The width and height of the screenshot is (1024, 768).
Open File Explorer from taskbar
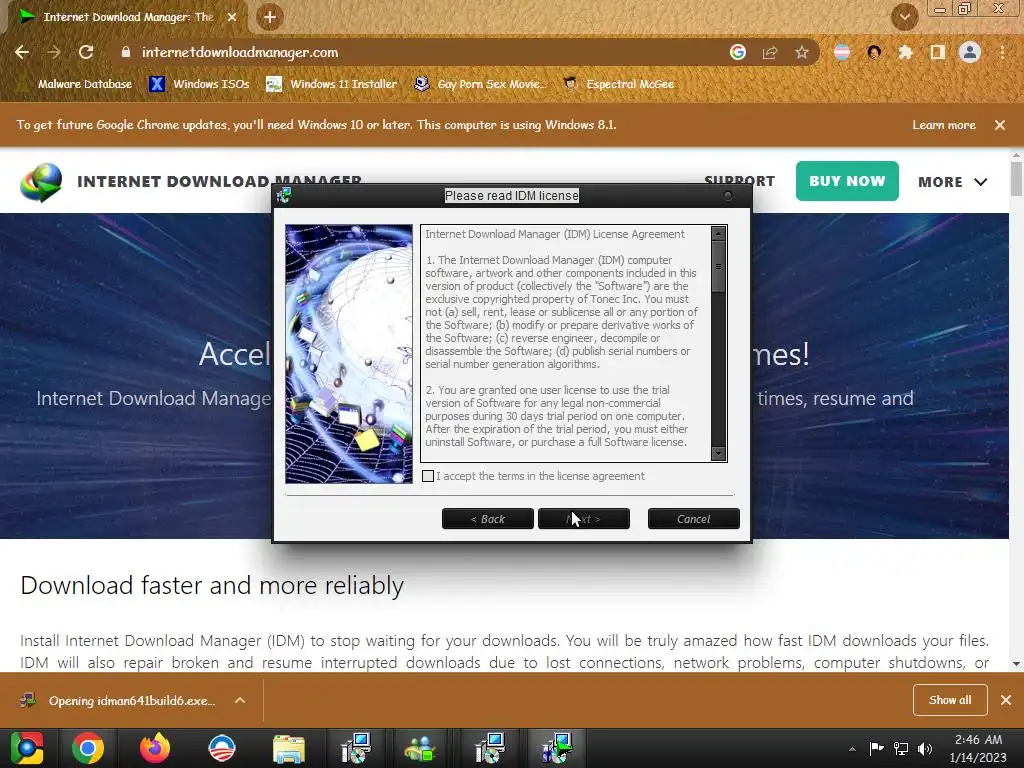click(289, 748)
